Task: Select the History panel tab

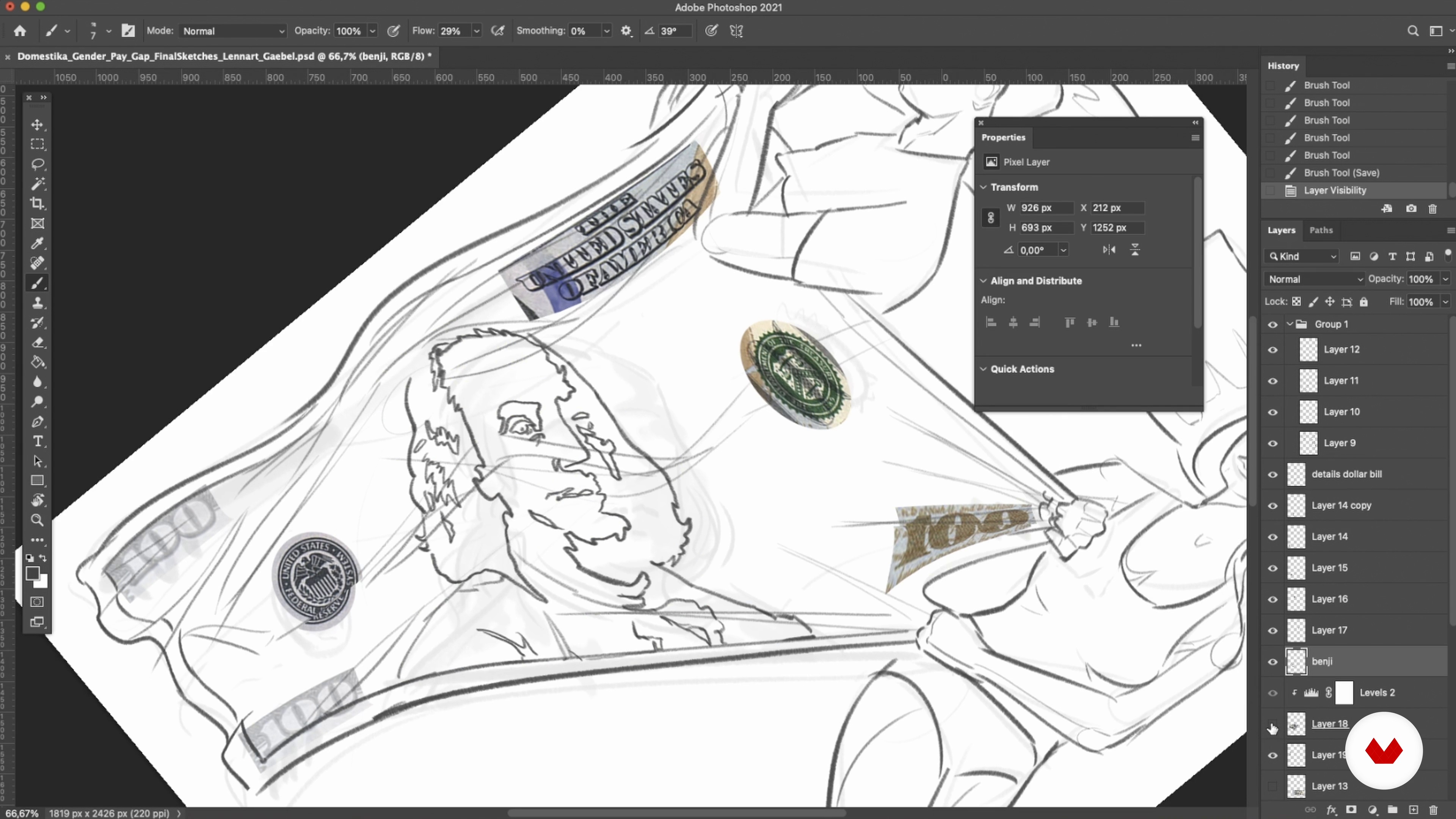Action: (1283, 66)
